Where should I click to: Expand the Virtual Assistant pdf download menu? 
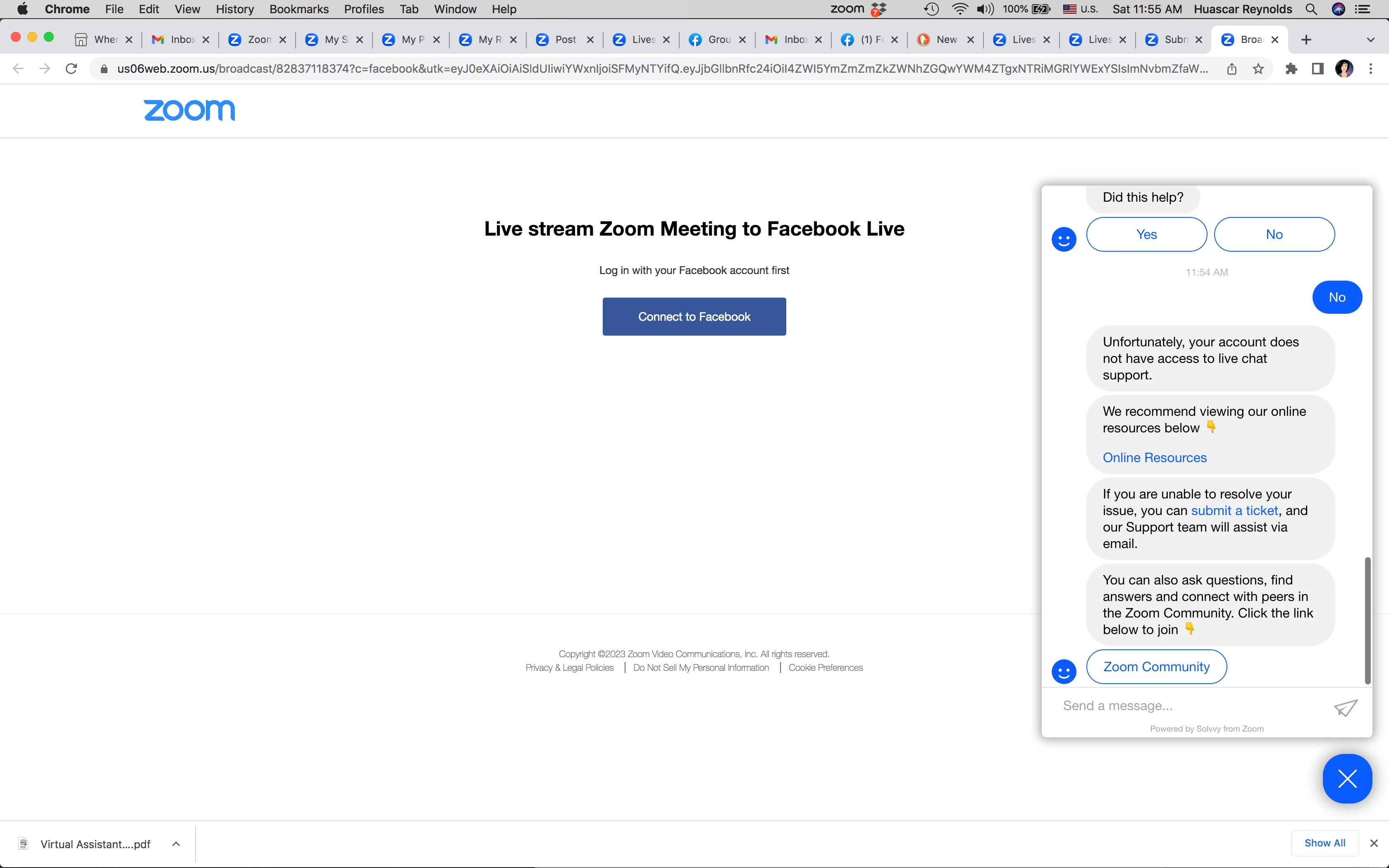176,843
